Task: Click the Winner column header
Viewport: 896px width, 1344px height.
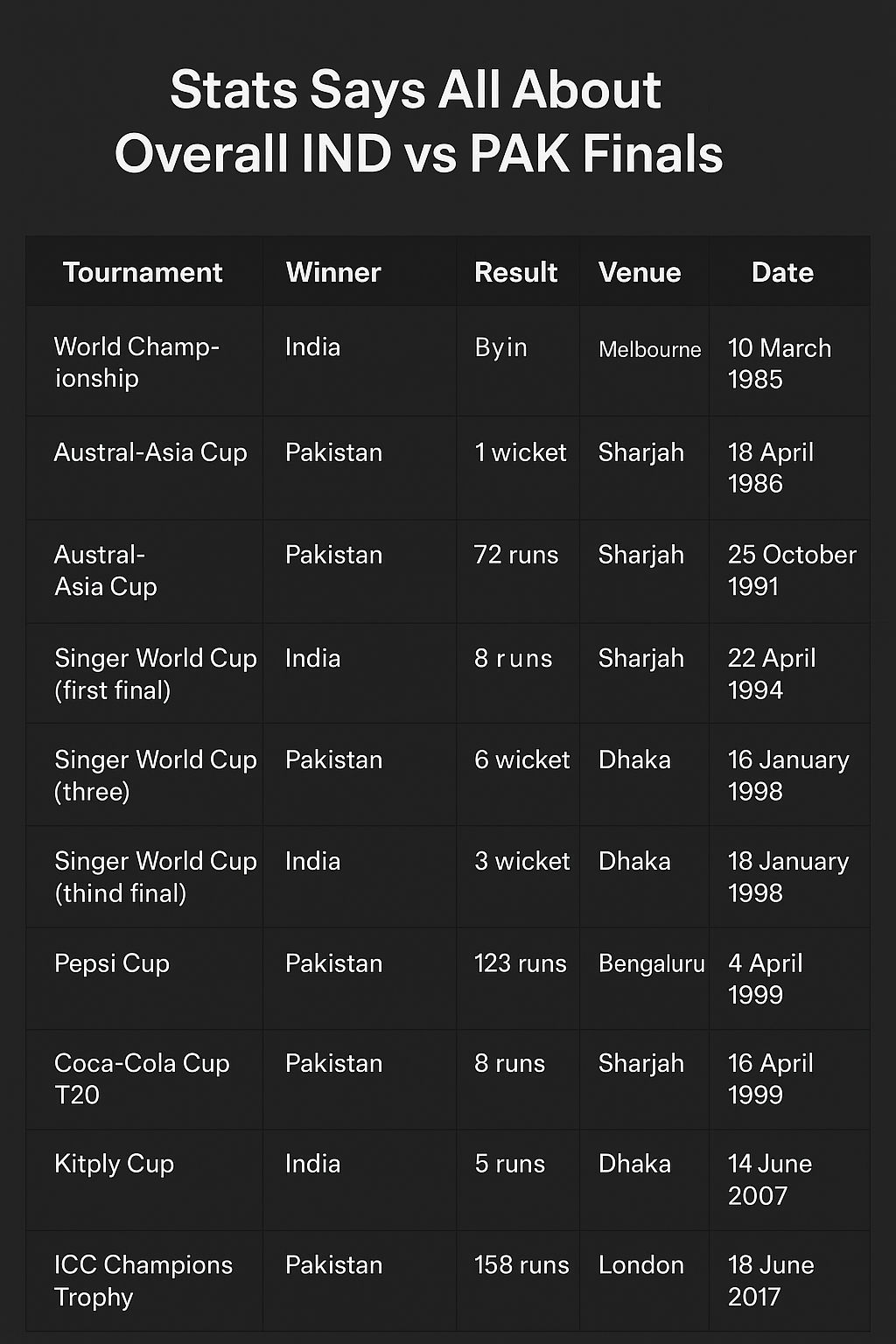Action: [x=333, y=272]
